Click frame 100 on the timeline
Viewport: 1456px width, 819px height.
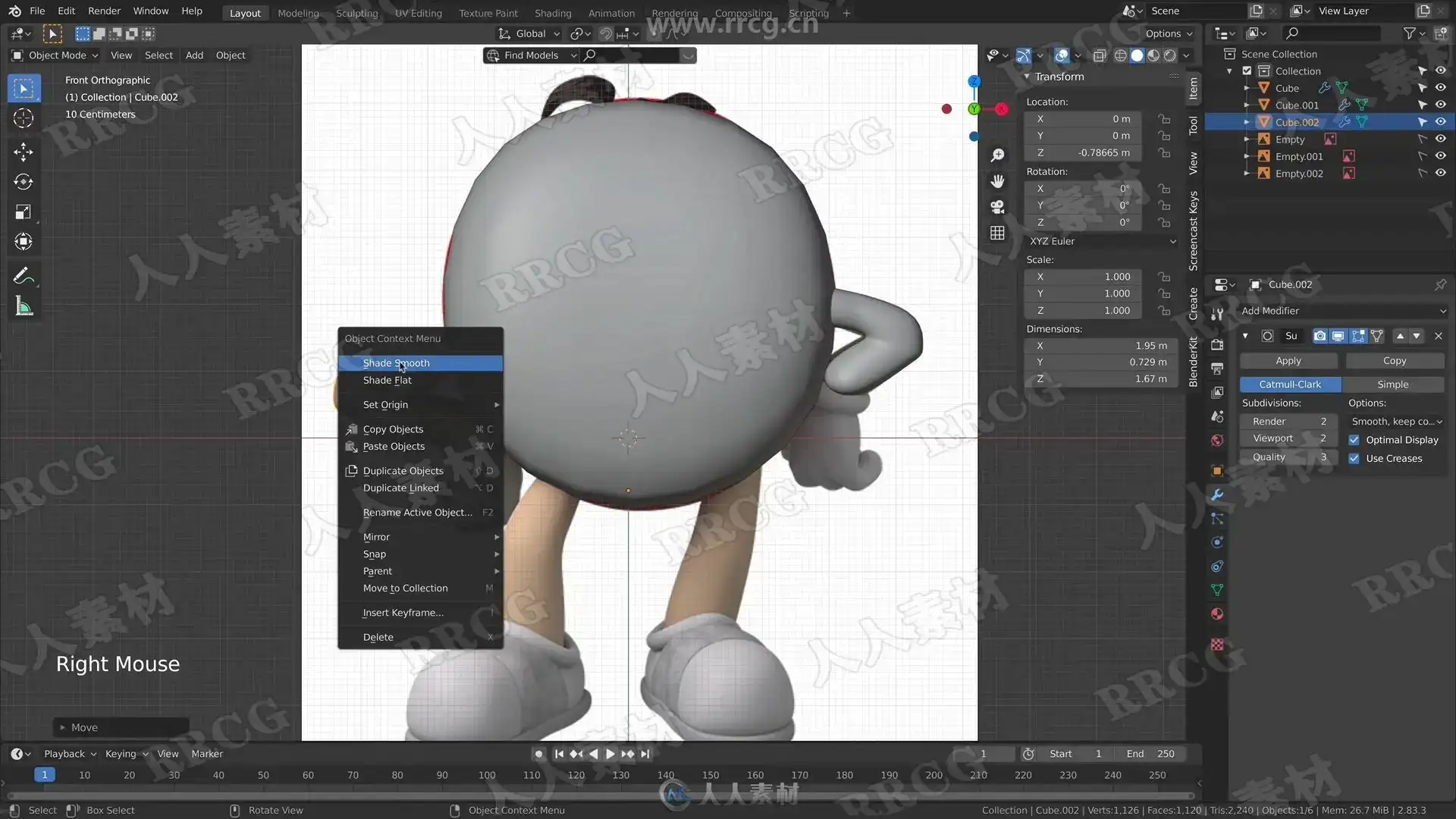(x=486, y=775)
